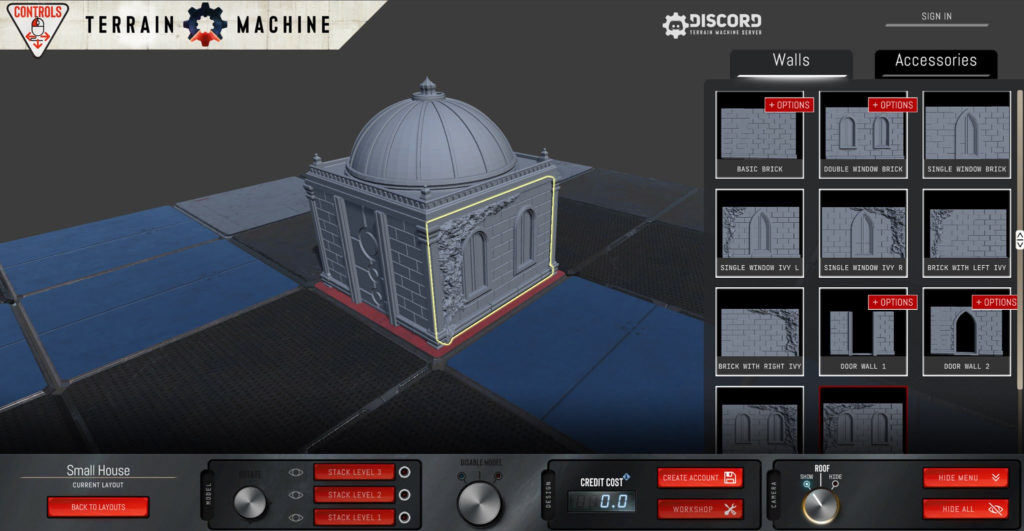Click the Credit Cost info icon
Screen dimensions: 1024x531
point(626,477)
